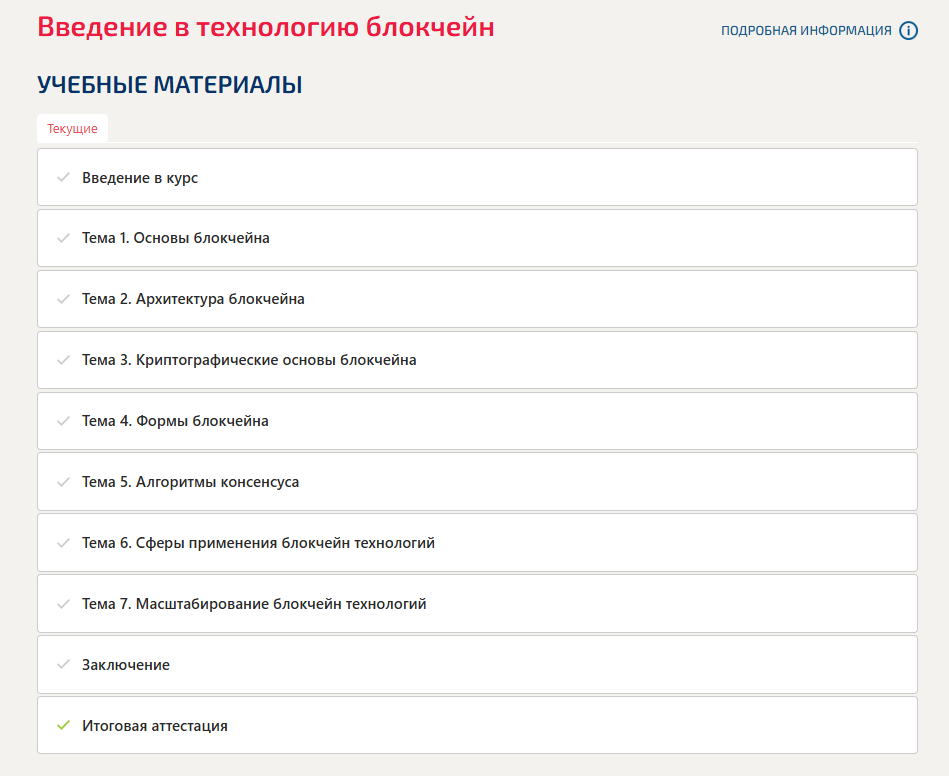Open the Заключение section
The width and height of the screenshot is (949, 776).
[x=126, y=665]
